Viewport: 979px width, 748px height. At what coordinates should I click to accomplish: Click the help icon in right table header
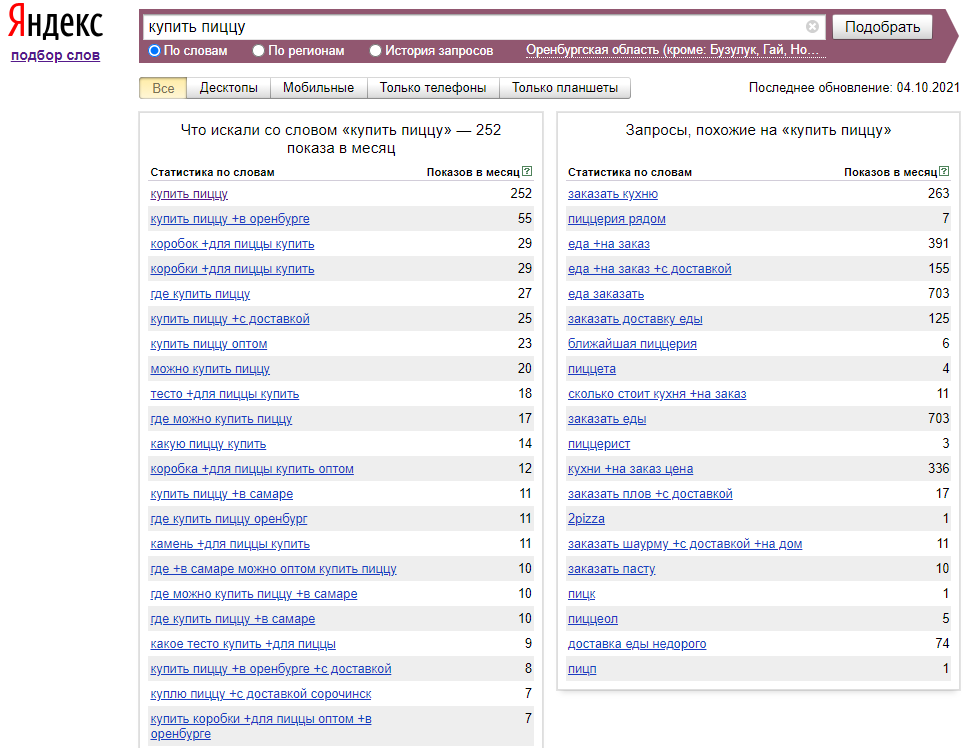coord(944,172)
